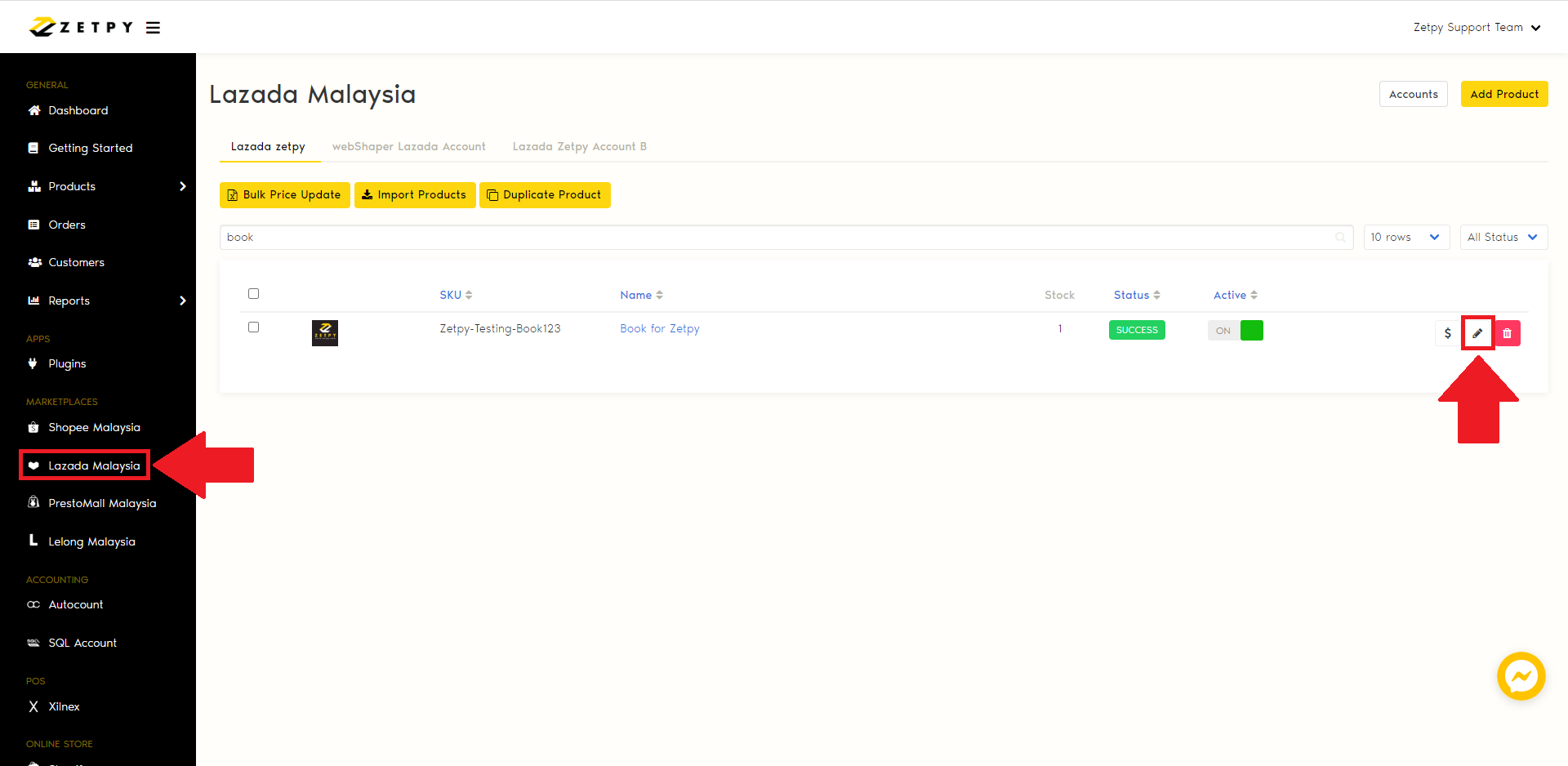The width and height of the screenshot is (1568, 766).
Task: Sort by Name column
Action: [x=641, y=295]
